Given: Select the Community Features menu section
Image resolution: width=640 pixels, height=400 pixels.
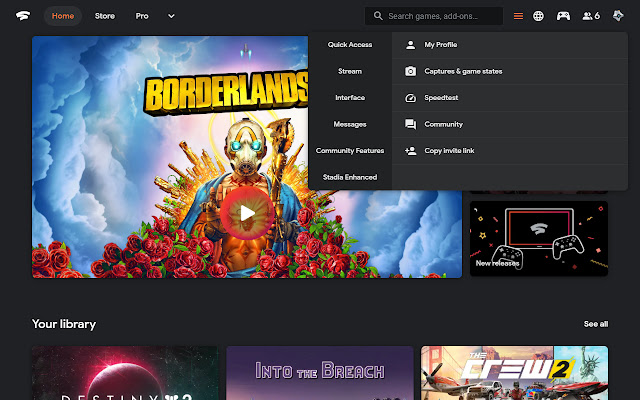Looking at the screenshot, I should pyautogui.click(x=350, y=151).
